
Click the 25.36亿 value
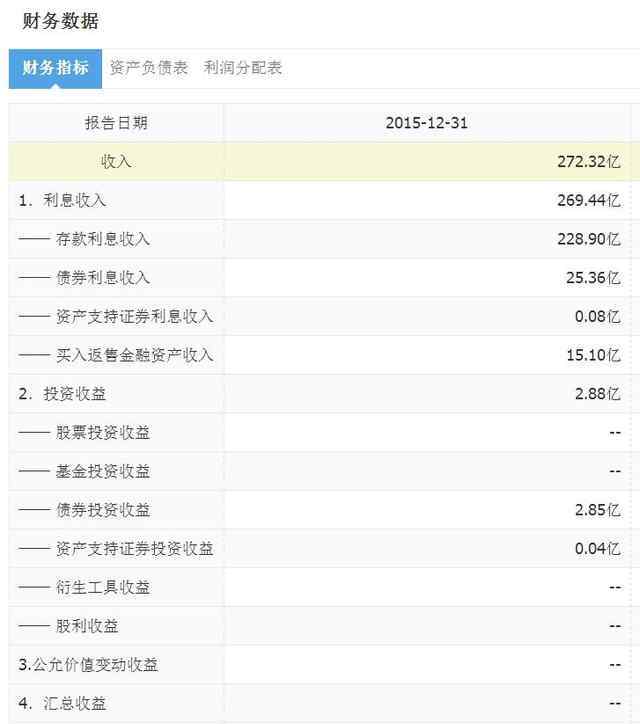coord(593,278)
